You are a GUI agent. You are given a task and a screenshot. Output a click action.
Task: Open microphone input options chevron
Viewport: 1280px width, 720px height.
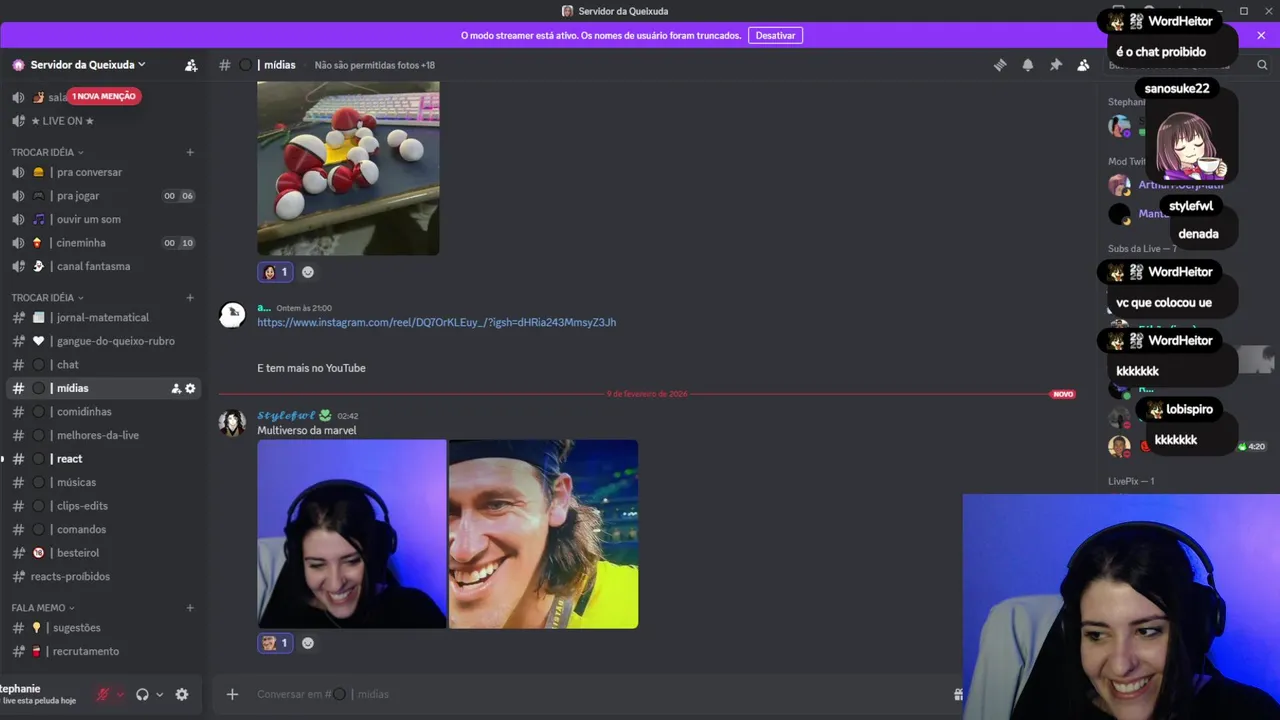tap(120, 694)
